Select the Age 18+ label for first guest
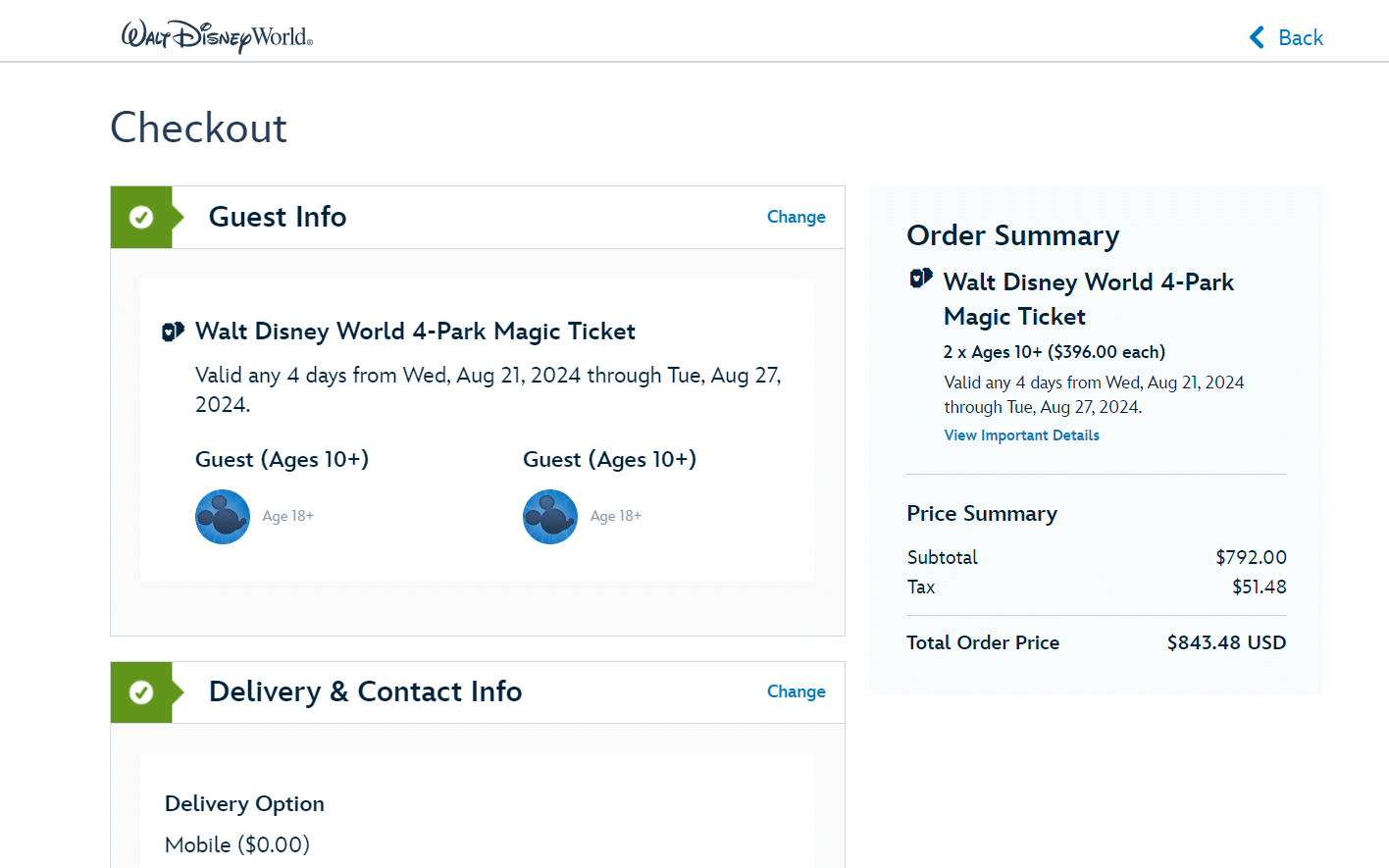Screen dimensions: 1389x868 point(287,516)
